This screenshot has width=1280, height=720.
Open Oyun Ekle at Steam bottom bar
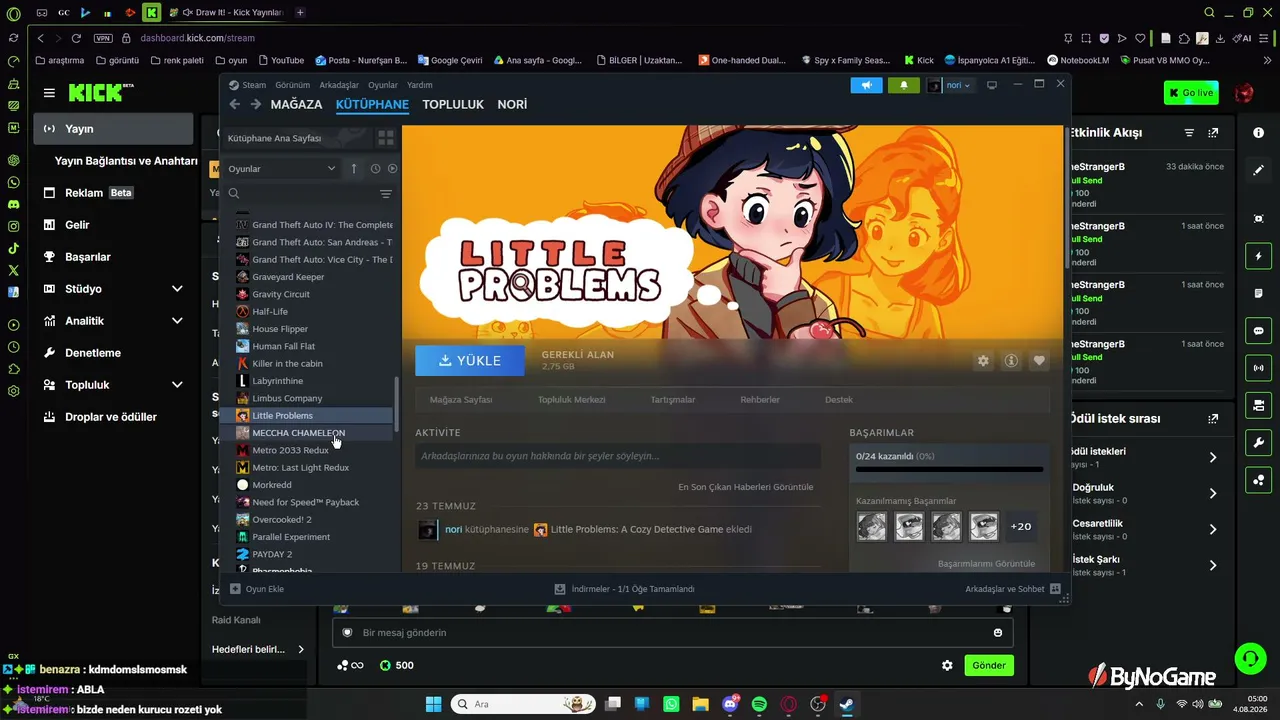pos(258,589)
